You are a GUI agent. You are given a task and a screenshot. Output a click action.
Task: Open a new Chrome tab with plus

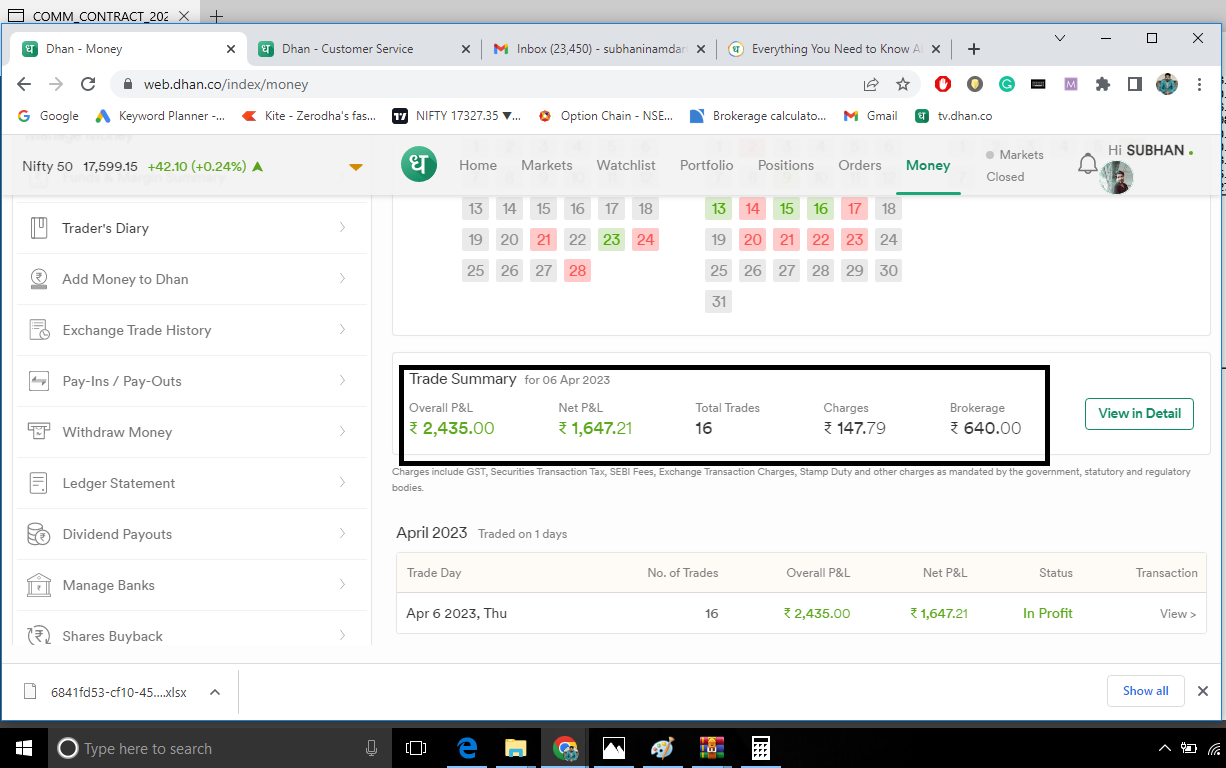tap(974, 49)
